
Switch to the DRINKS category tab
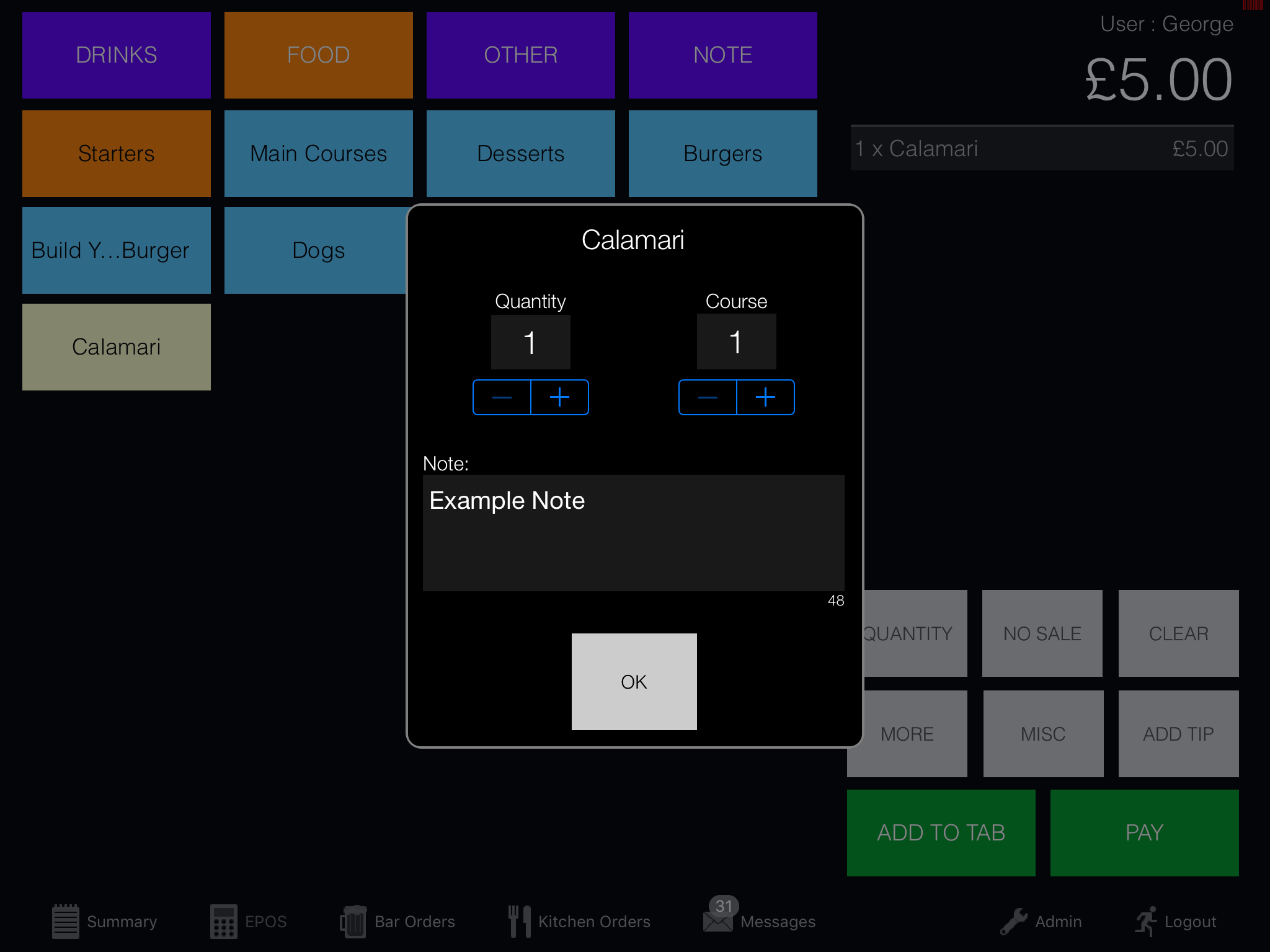tap(117, 55)
